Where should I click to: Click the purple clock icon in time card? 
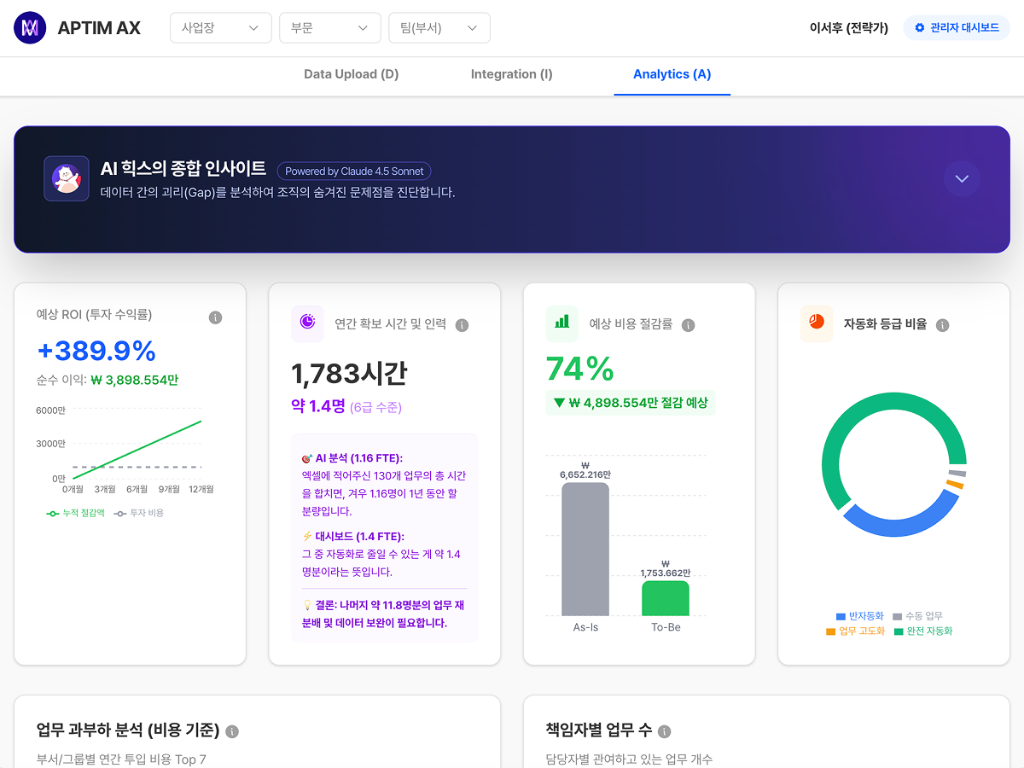(307, 322)
